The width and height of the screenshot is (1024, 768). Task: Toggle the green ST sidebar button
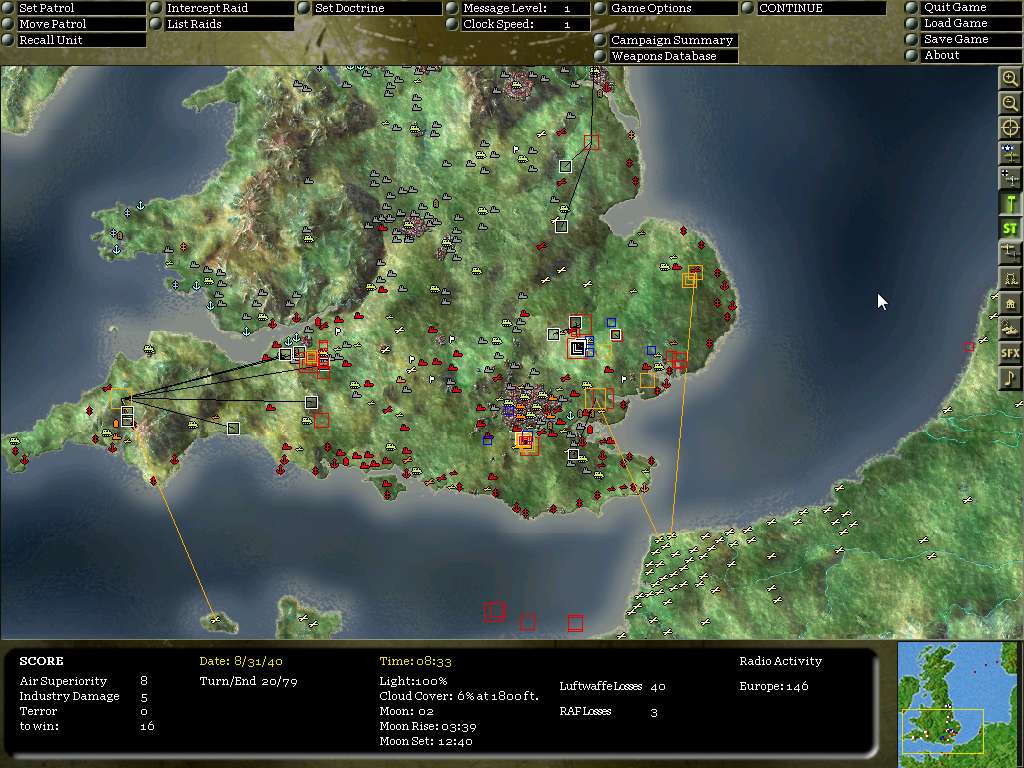pos(1010,228)
